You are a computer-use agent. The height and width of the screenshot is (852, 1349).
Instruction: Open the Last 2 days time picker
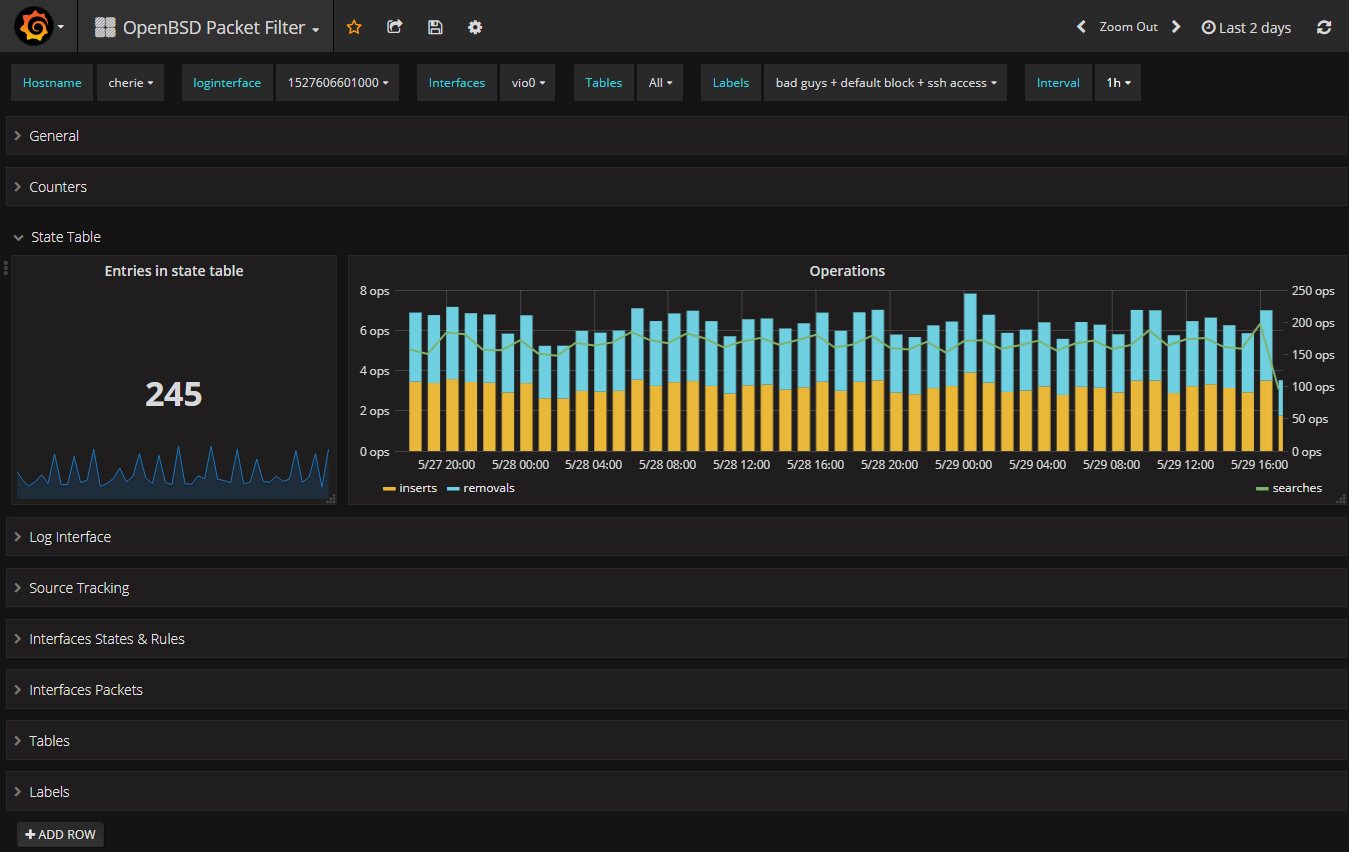[1246, 28]
